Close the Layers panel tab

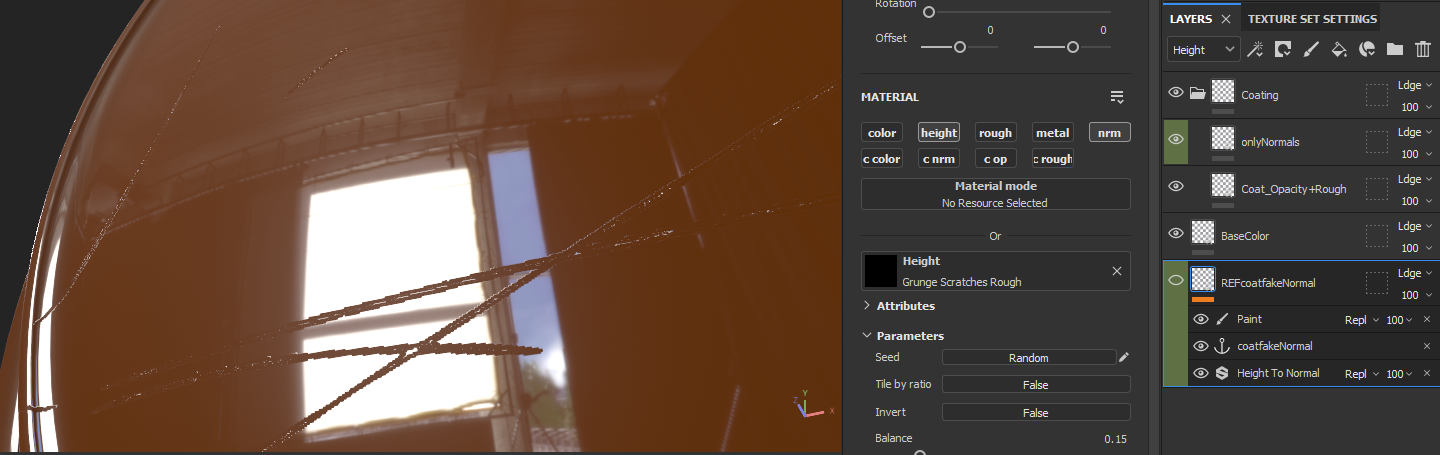click(1225, 19)
